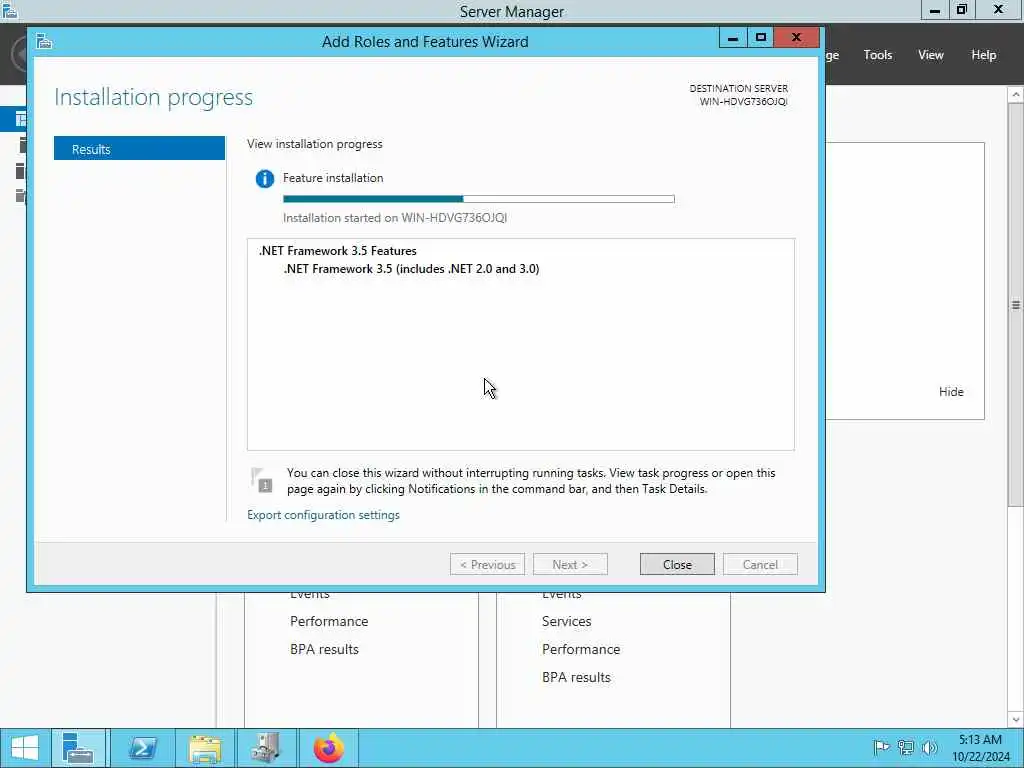This screenshot has width=1024, height=768.
Task: Click the server tools icon in taskbar
Action: (x=266, y=748)
